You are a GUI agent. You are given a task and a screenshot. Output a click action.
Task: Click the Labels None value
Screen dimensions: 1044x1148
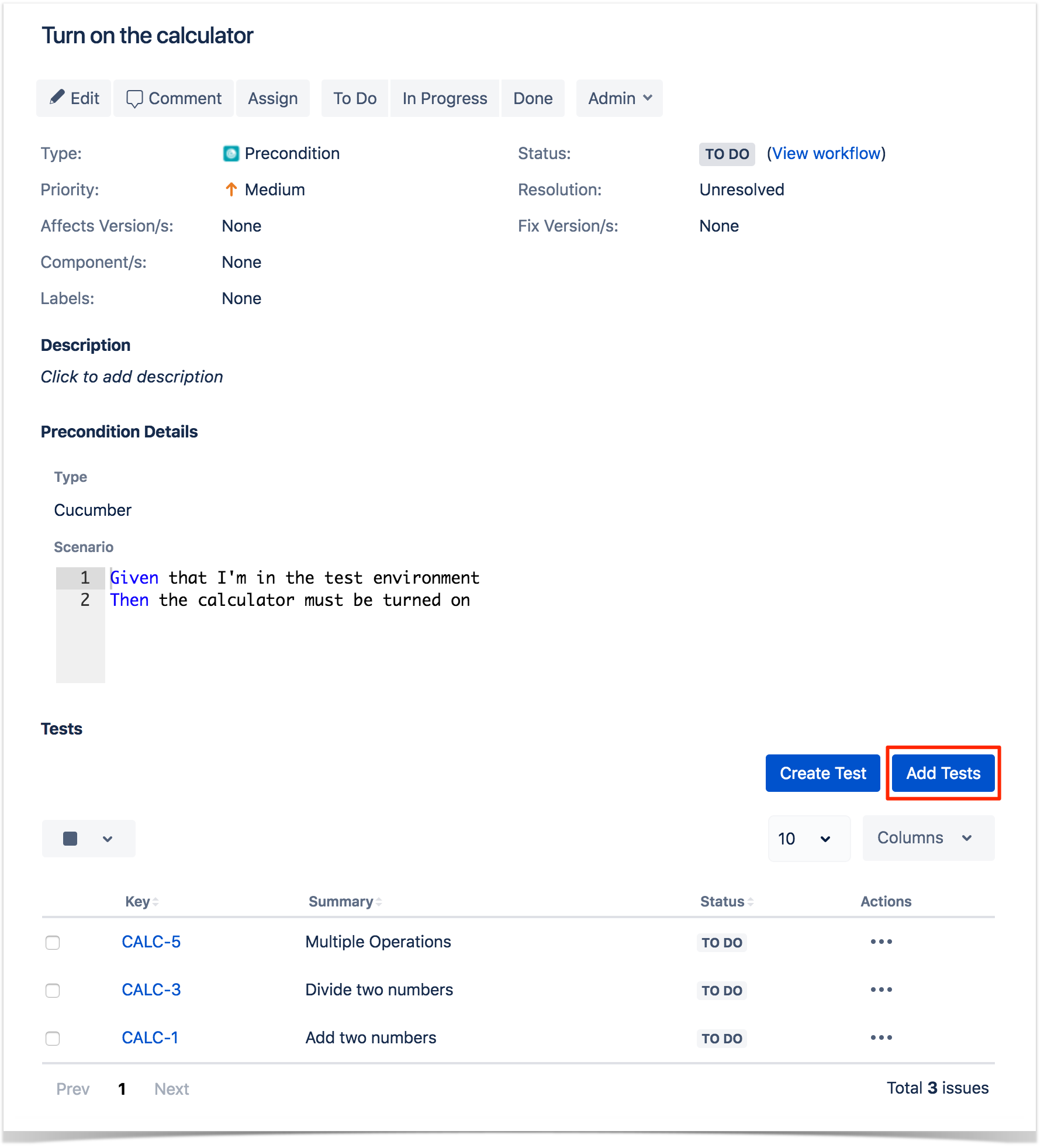tap(241, 298)
